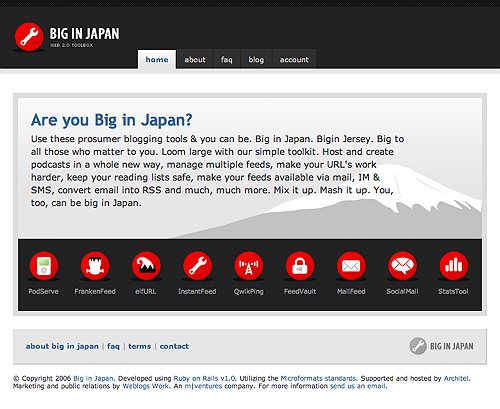Follow the 'about big in japan' footer link
The width and height of the screenshot is (500, 409).
point(62,346)
